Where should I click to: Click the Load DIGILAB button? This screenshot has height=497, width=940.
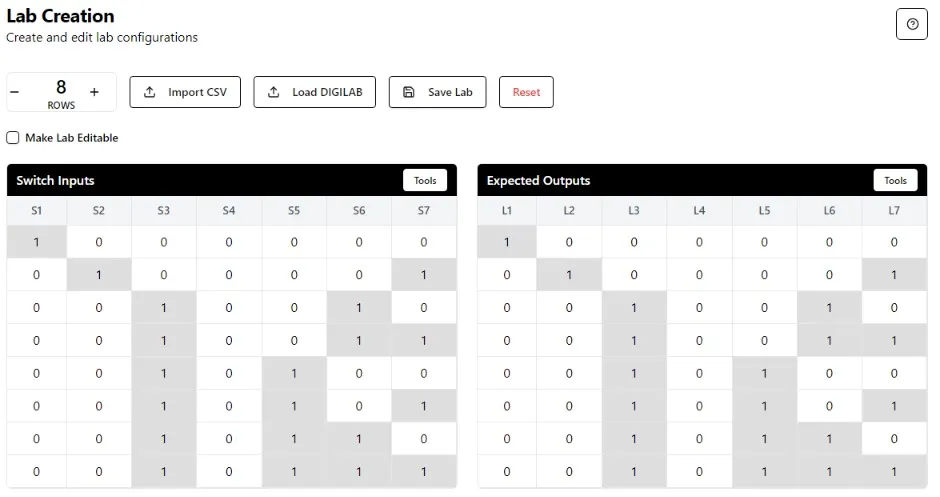(314, 92)
